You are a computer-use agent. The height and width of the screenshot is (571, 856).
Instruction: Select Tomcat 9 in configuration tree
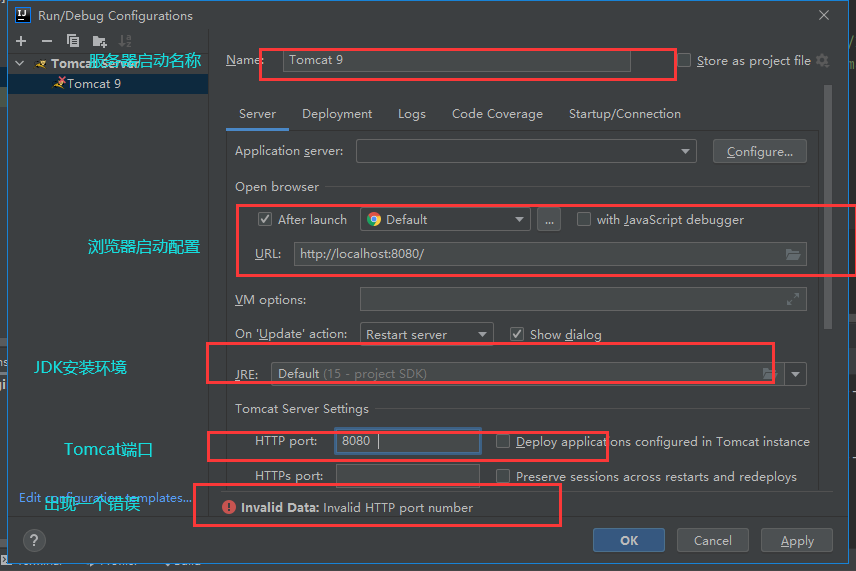pos(108,84)
